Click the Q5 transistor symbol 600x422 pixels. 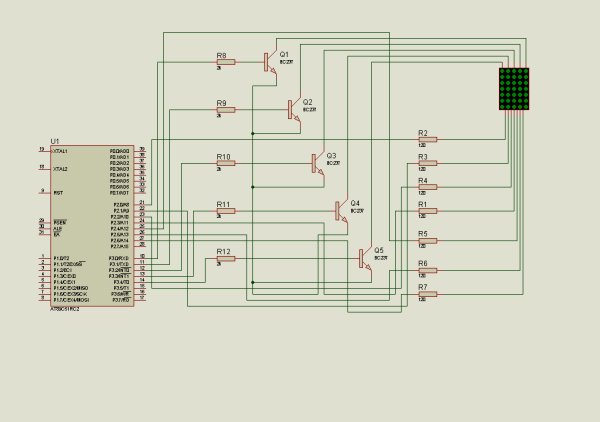pyautogui.click(x=365, y=258)
